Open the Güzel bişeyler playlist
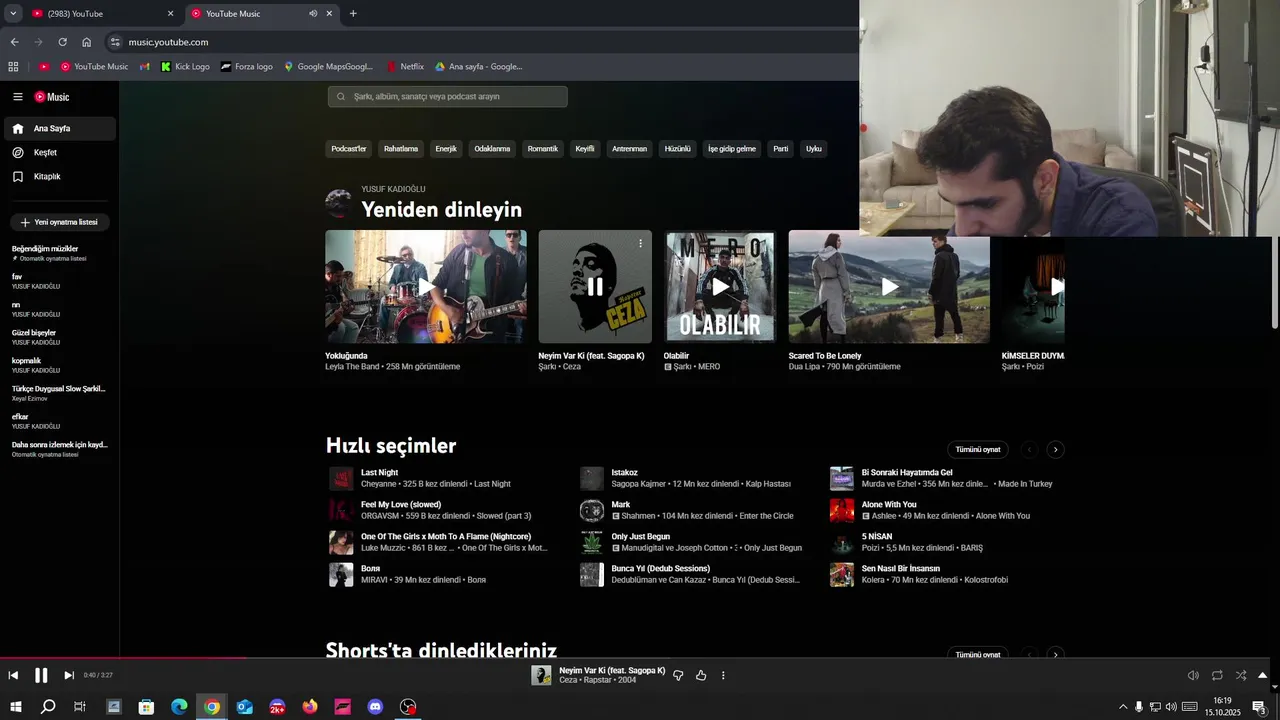This screenshot has width=1280, height=720. coord(59,337)
